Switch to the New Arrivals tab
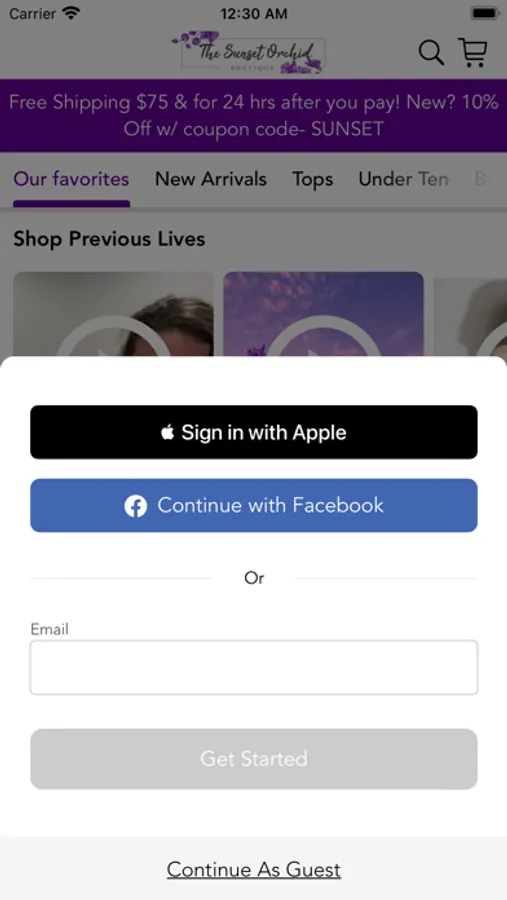Image resolution: width=507 pixels, height=900 pixels. [211, 179]
